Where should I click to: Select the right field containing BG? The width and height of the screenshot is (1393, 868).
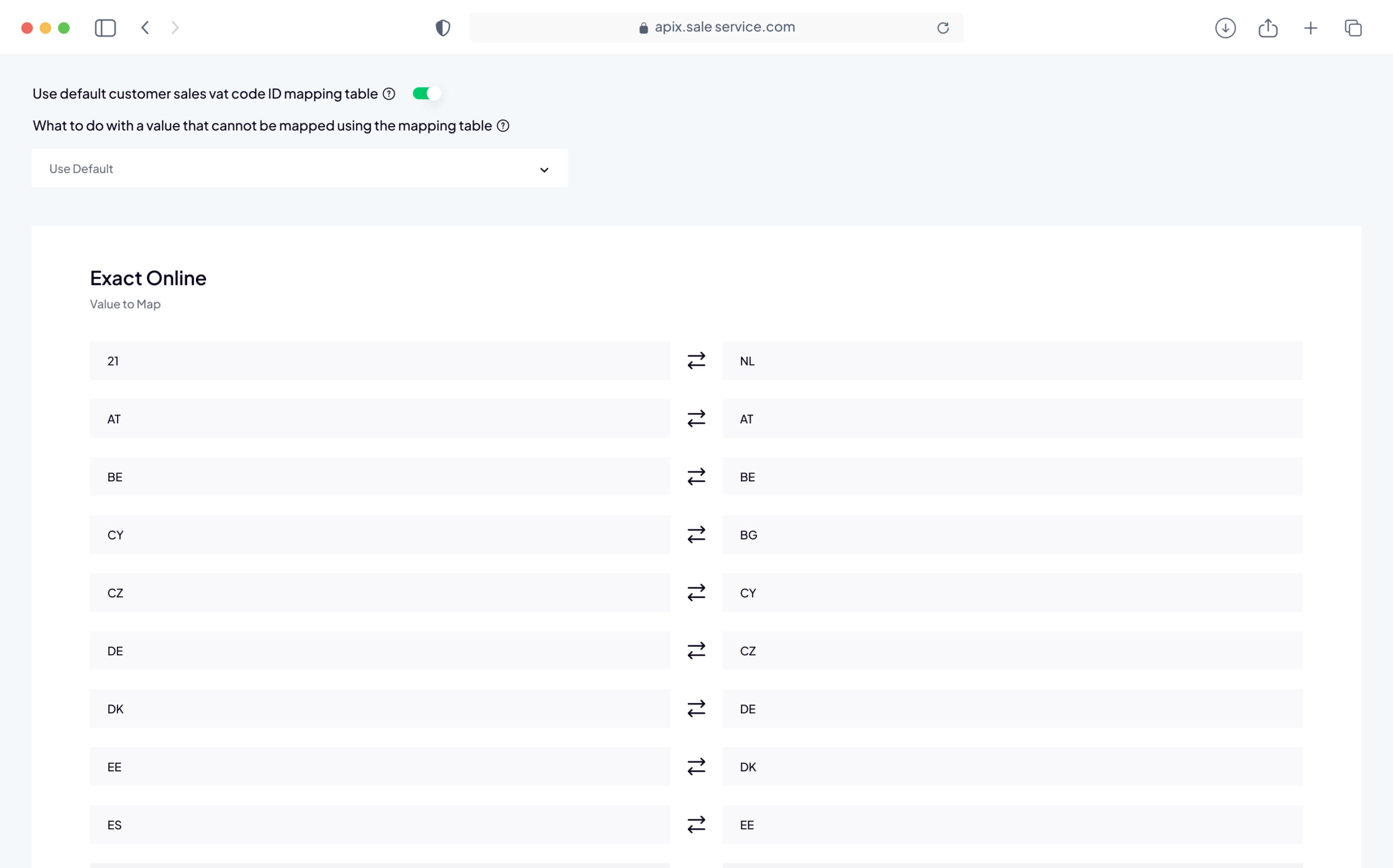(x=1012, y=535)
